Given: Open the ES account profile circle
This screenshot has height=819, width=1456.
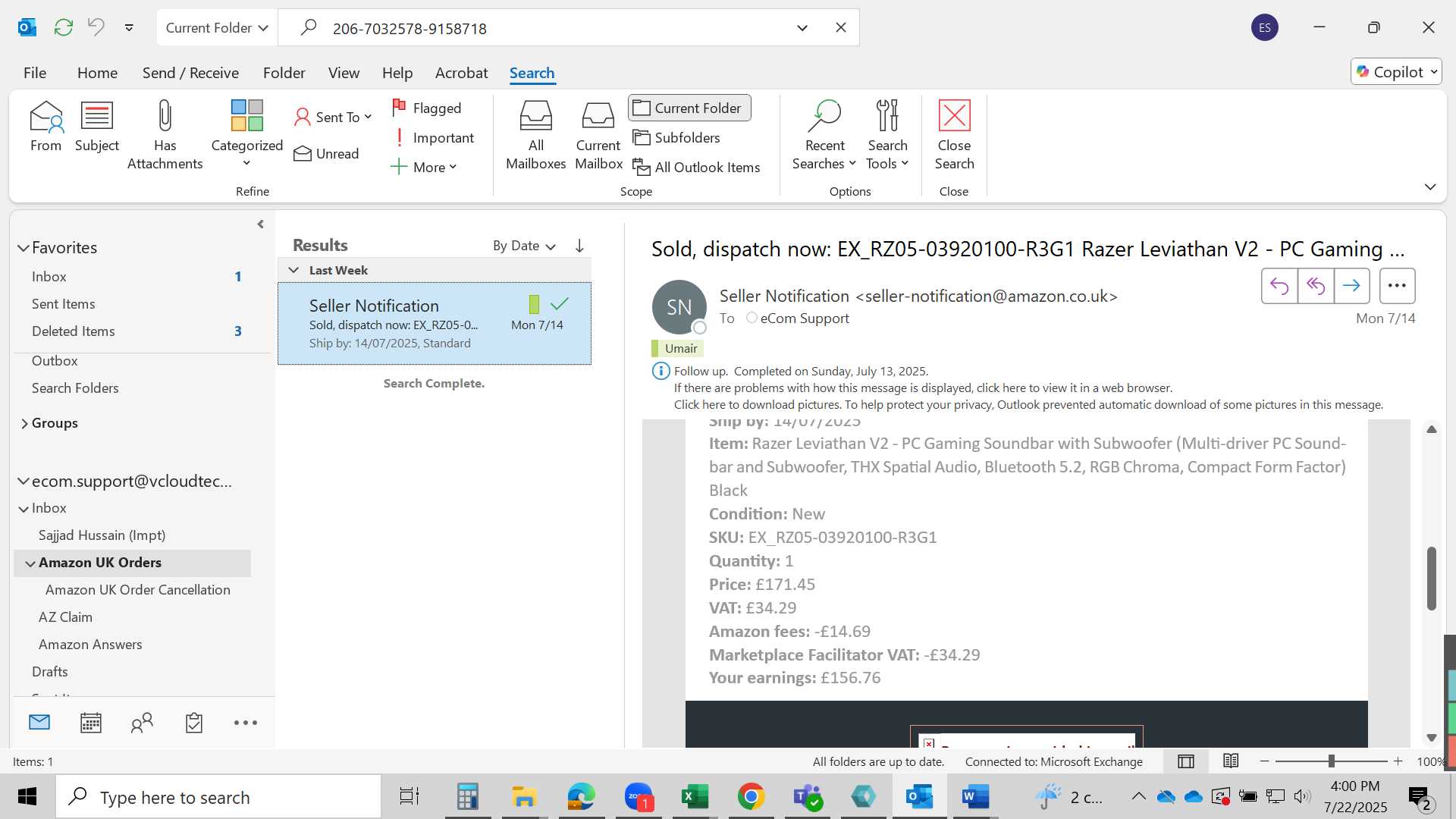Looking at the screenshot, I should [1265, 28].
